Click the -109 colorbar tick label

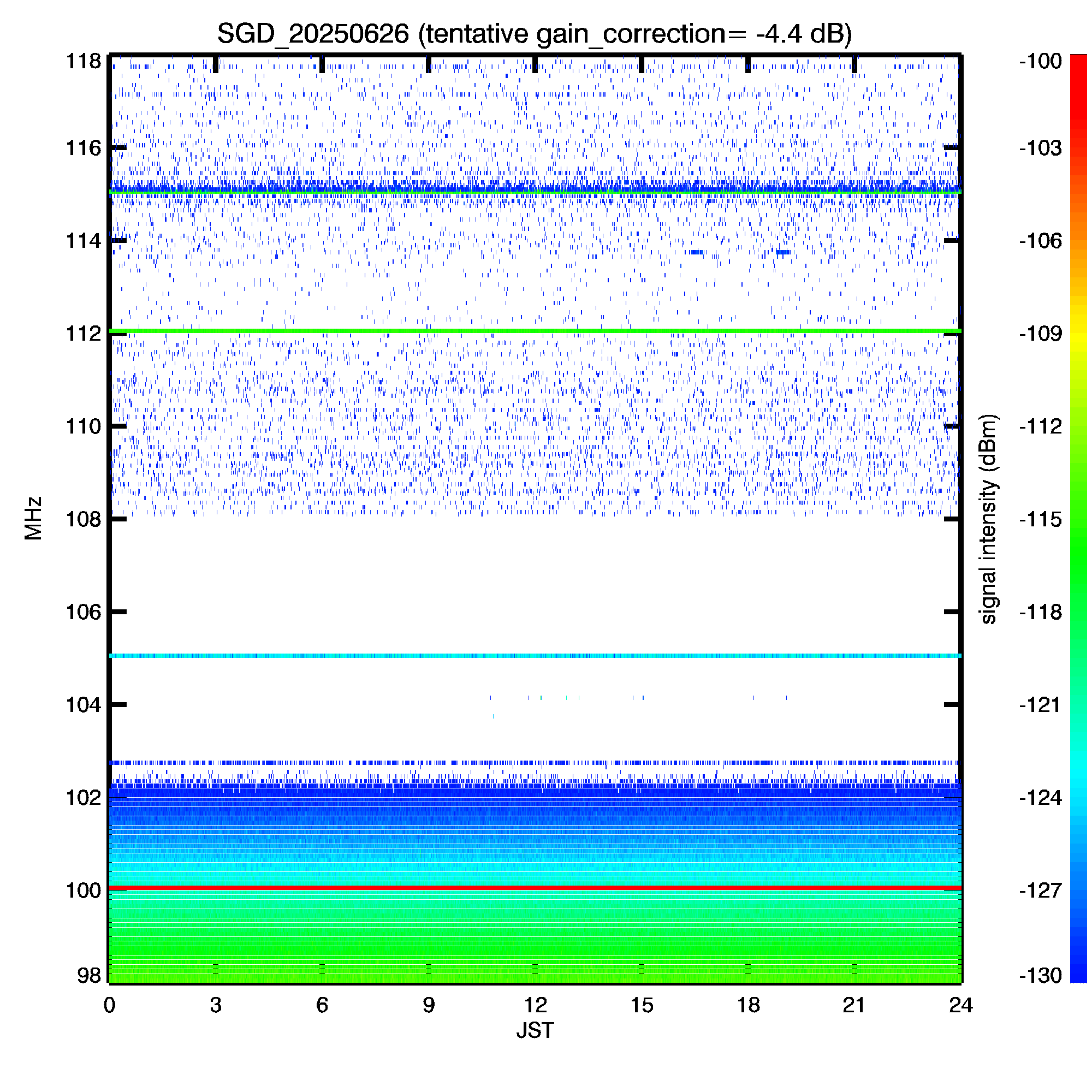click(x=1041, y=334)
